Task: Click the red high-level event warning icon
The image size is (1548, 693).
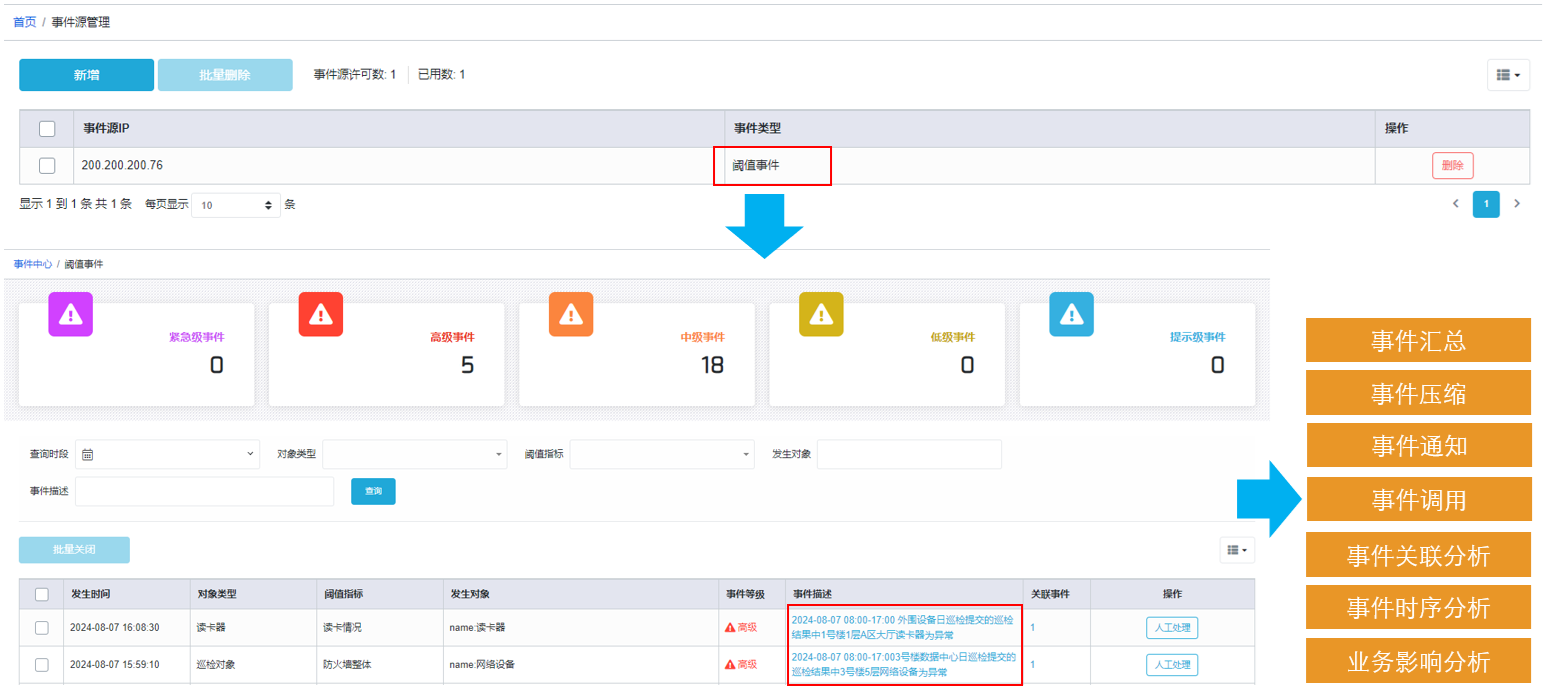Action: [321, 314]
